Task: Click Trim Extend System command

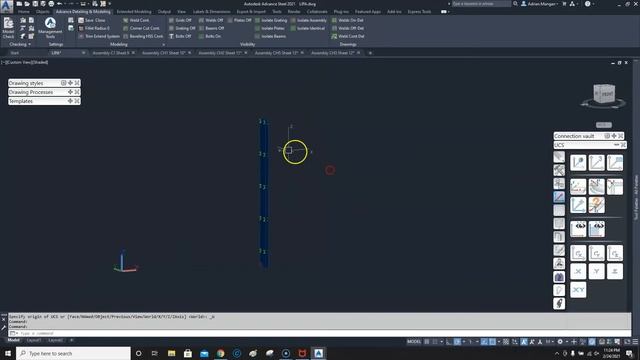Action: (99, 36)
